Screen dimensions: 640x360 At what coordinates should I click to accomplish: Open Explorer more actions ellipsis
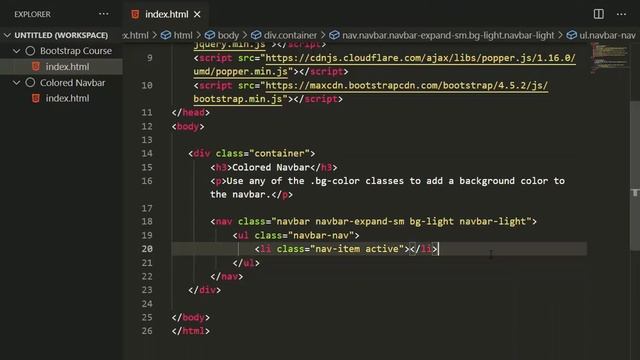click(x=104, y=14)
